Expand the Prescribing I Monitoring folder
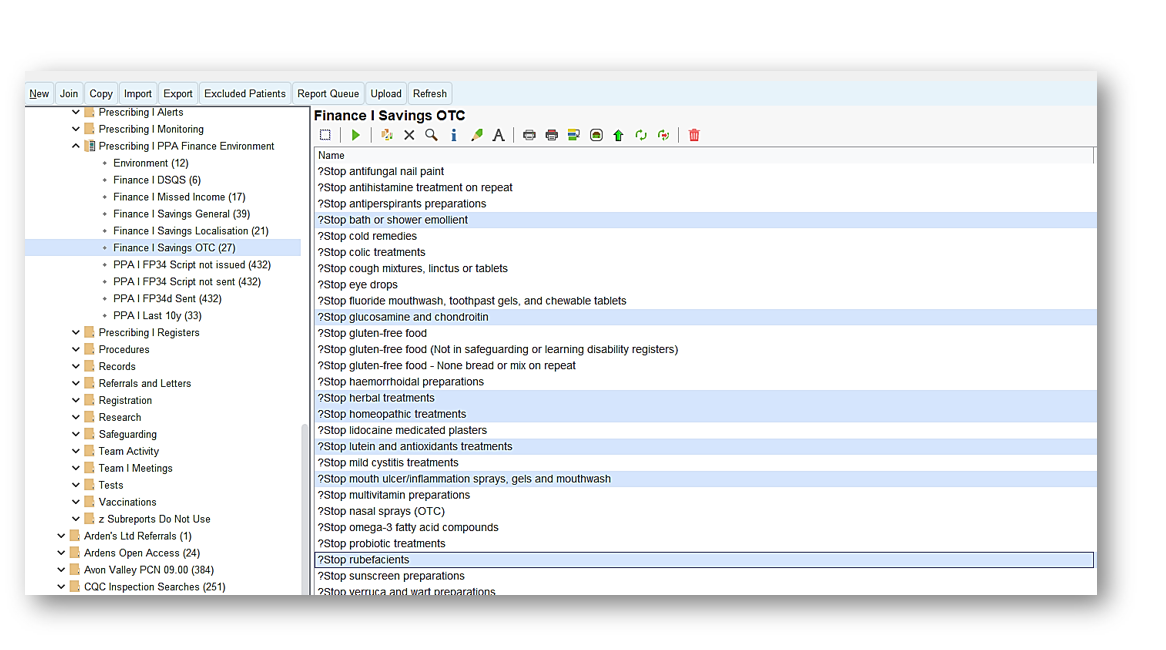 coord(76,129)
